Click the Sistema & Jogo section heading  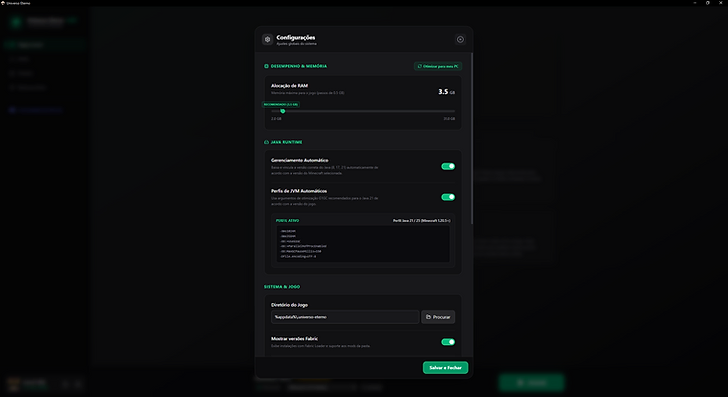pos(282,287)
